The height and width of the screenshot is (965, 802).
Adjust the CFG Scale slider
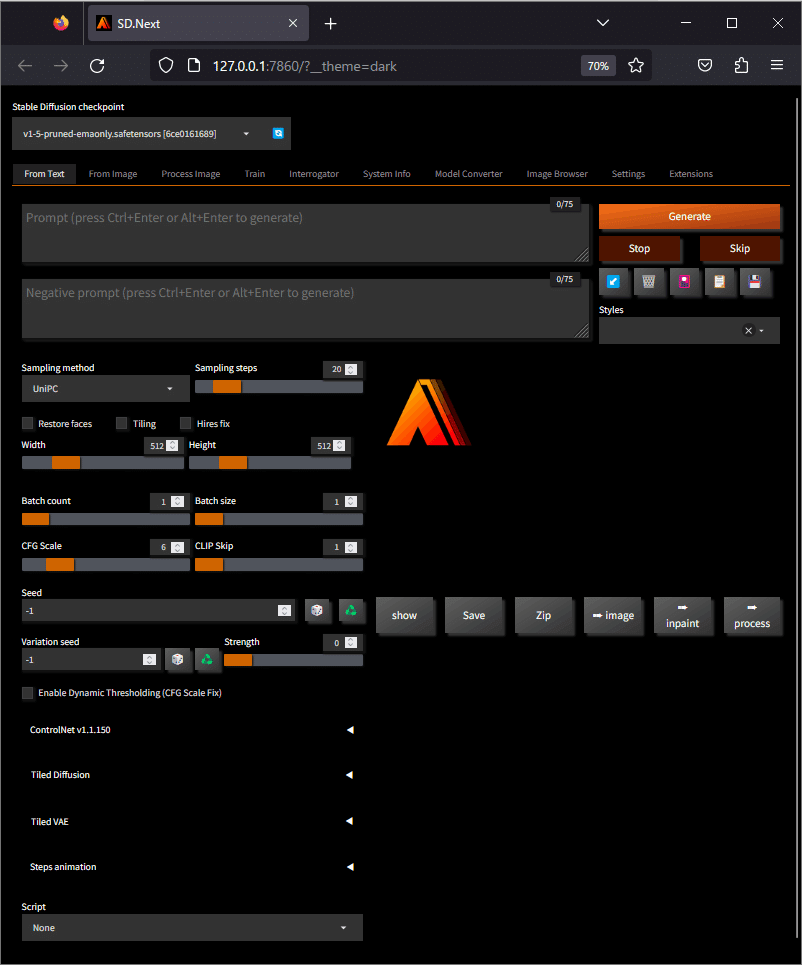[106, 564]
